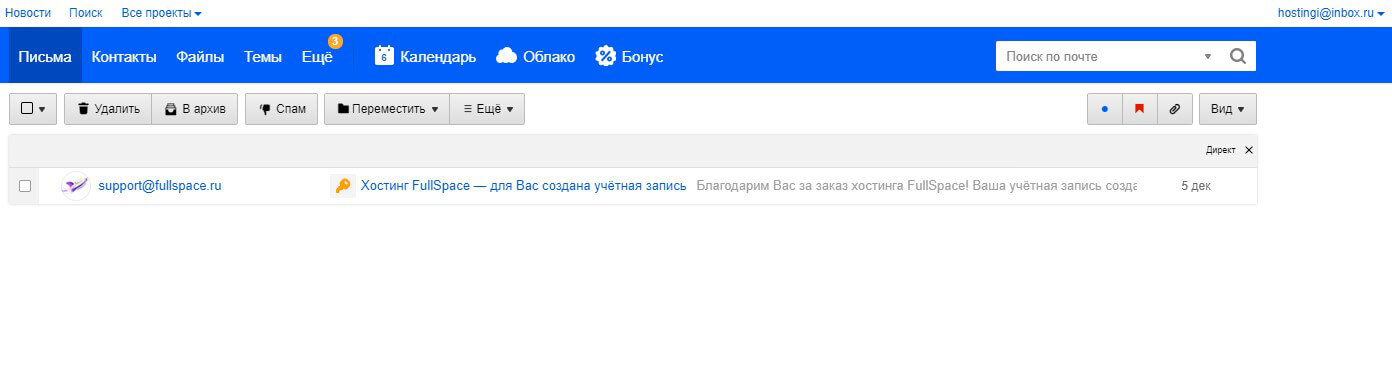Switch to the Контакты tab
This screenshot has height=372, width=1392.
point(124,56)
